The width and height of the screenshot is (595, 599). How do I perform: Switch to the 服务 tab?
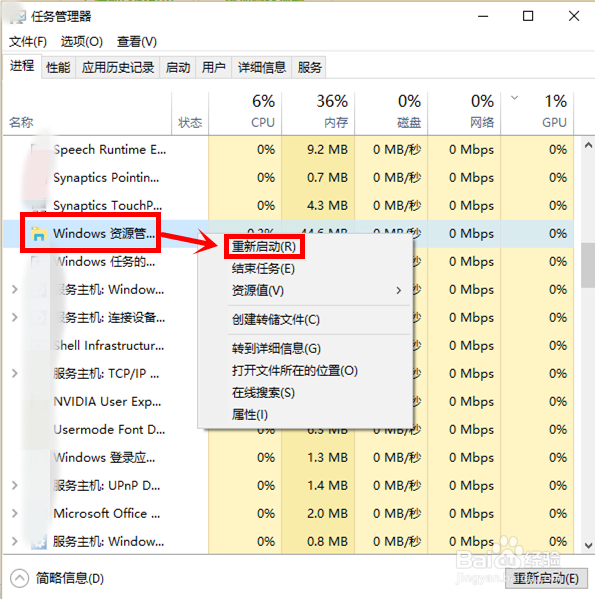(x=309, y=68)
